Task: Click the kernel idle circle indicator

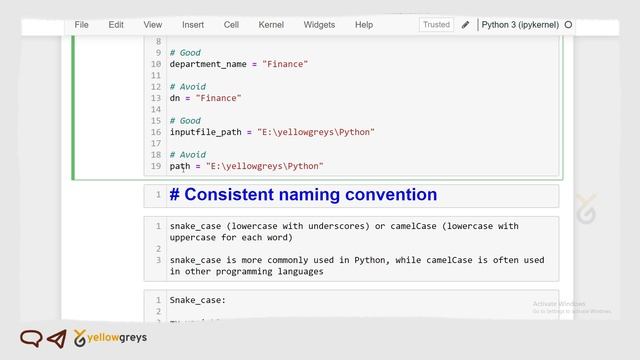Action: pos(568,25)
